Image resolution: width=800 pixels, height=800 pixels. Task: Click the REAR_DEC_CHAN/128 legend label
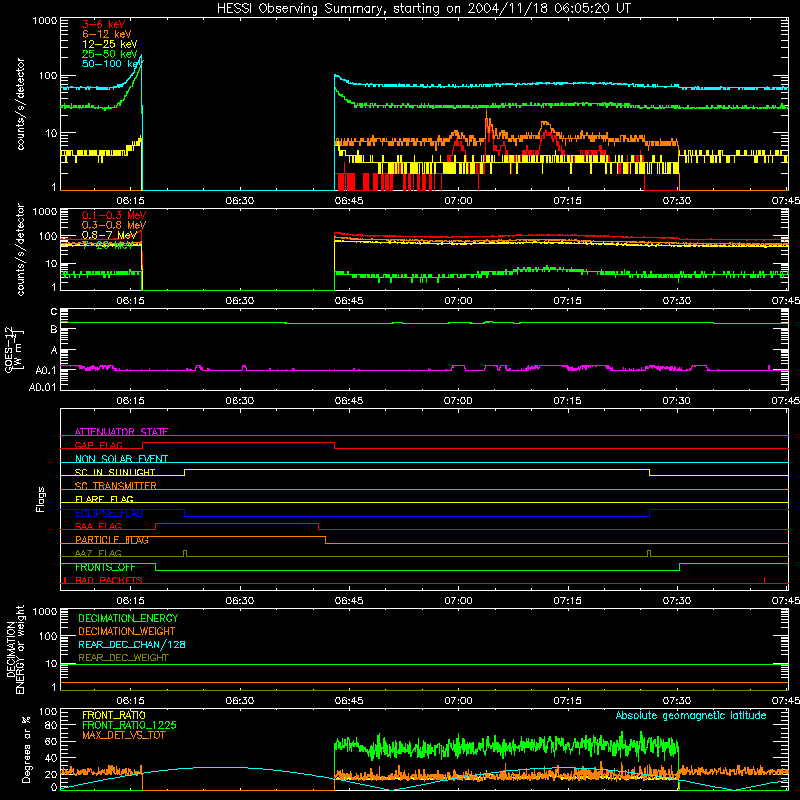click(132, 644)
